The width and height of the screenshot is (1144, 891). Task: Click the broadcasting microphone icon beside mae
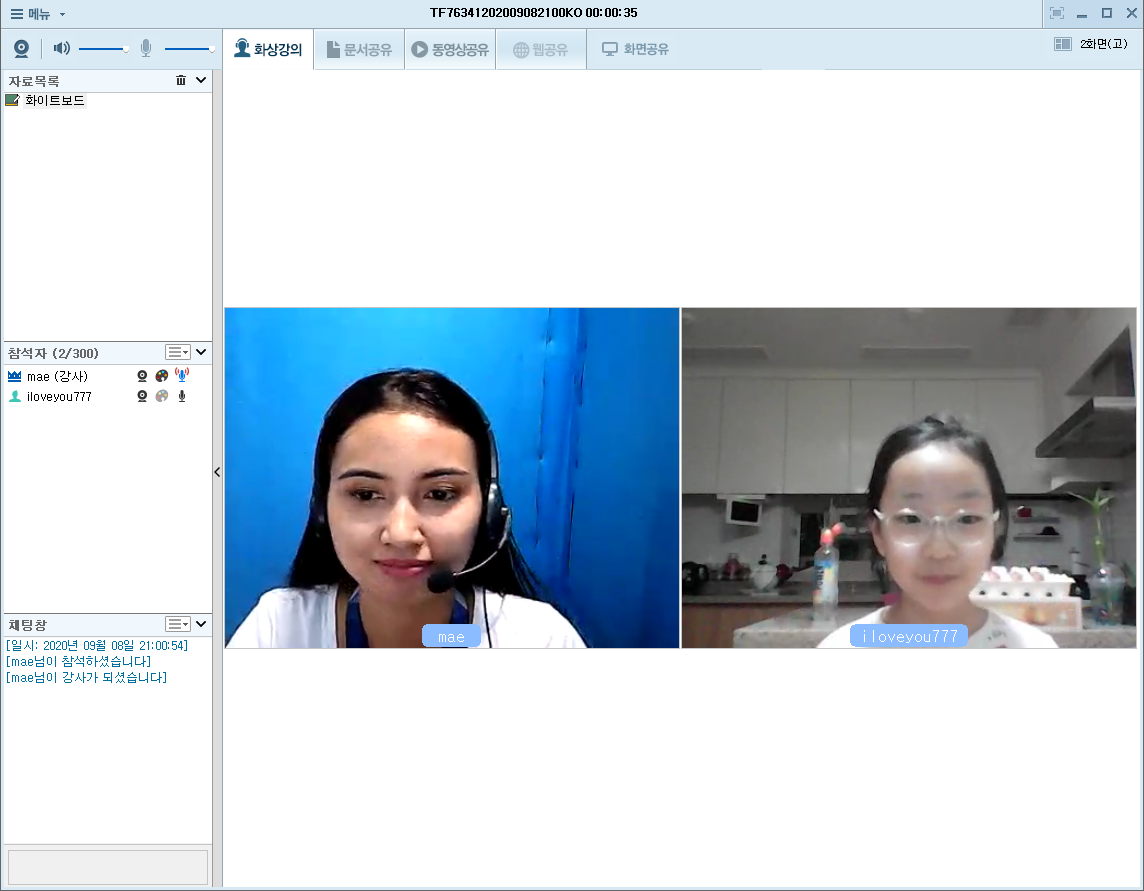[x=182, y=376]
